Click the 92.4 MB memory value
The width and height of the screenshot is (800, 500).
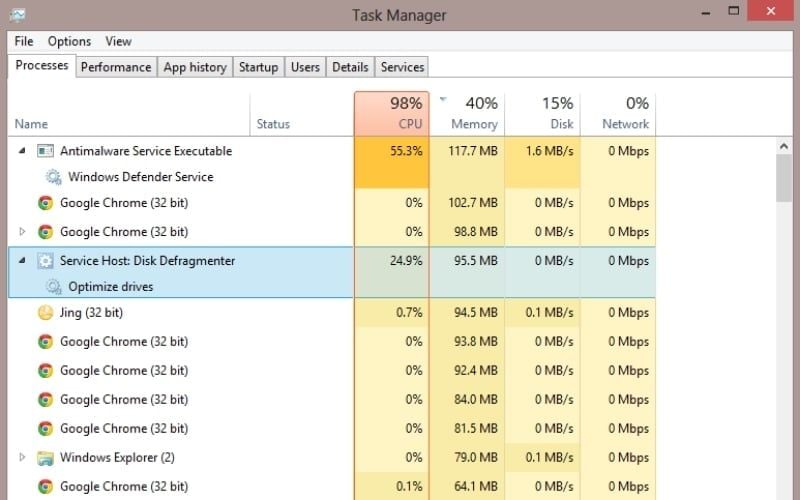click(476, 370)
